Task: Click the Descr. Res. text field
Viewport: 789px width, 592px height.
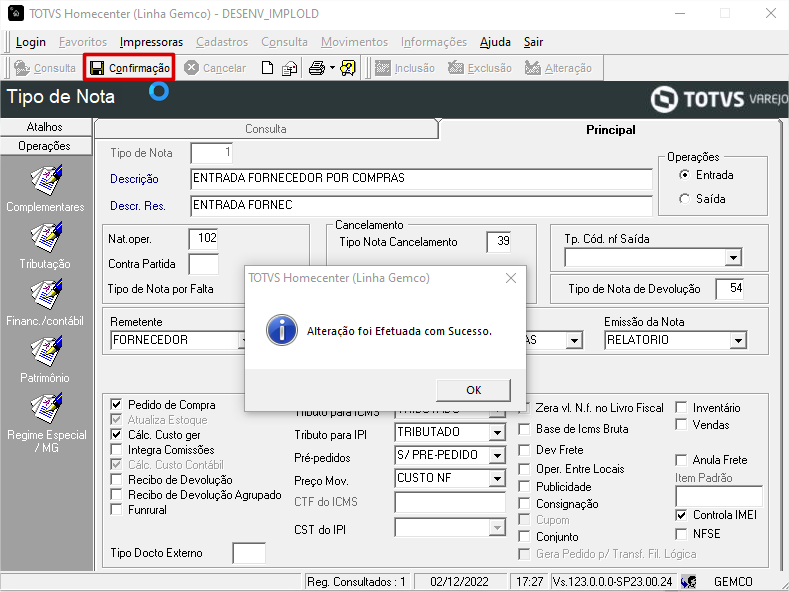Action: [x=422, y=206]
